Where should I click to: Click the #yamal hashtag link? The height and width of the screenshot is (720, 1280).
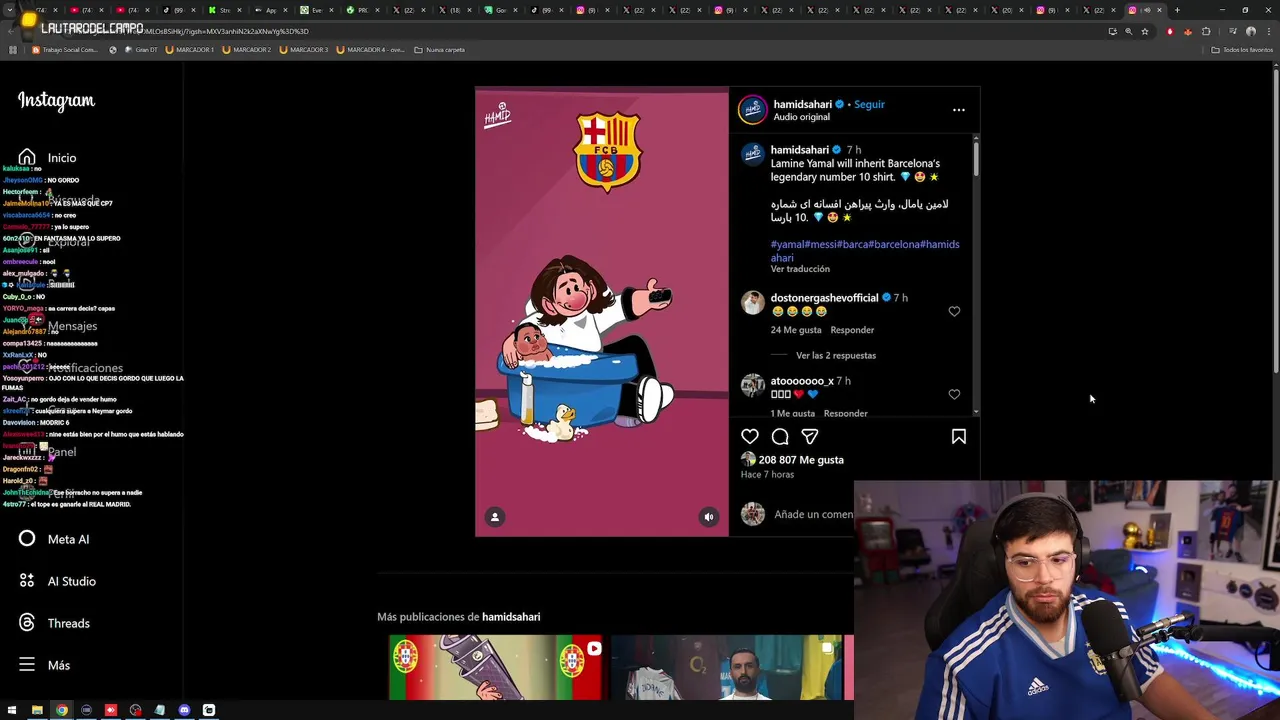tap(787, 244)
